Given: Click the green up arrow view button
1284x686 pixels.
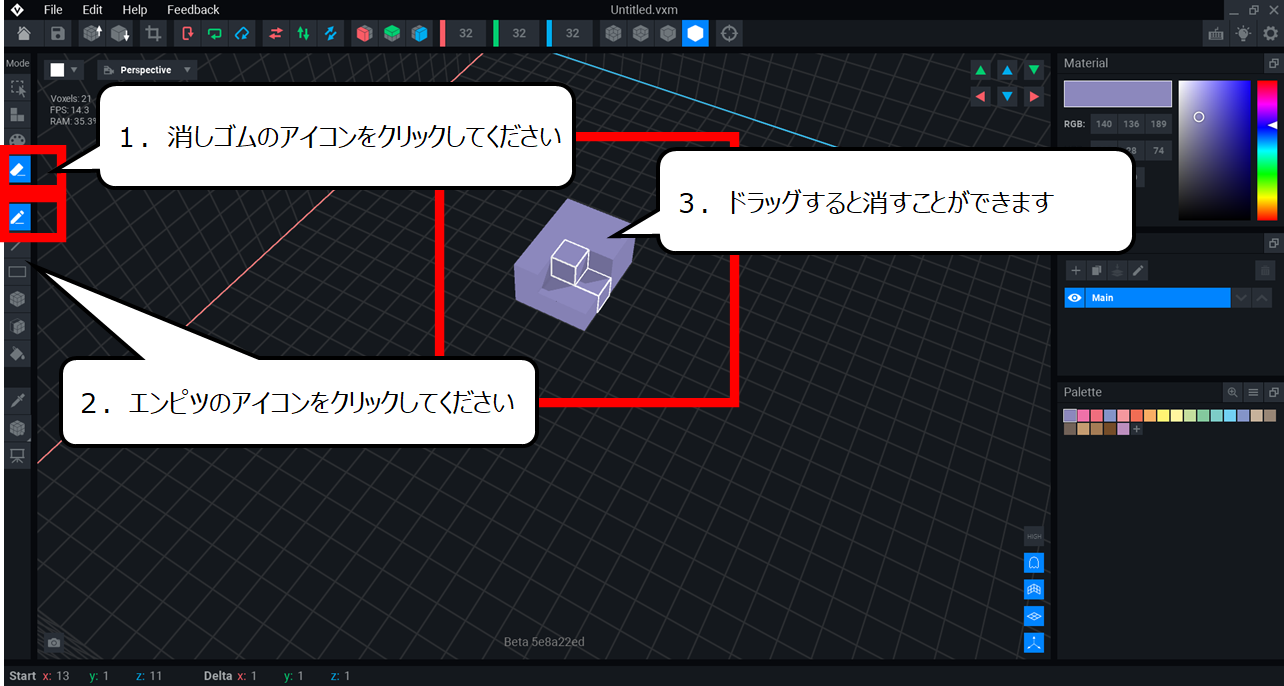Looking at the screenshot, I should click(980, 70).
